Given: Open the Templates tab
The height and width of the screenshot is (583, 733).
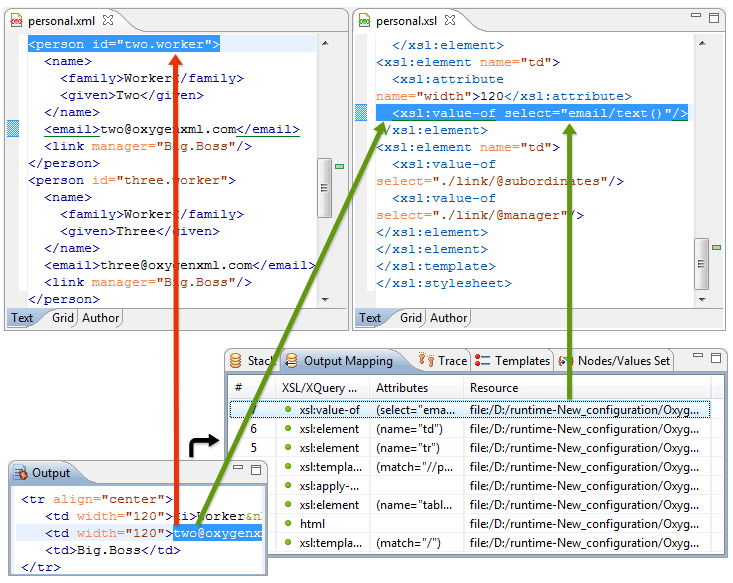Looking at the screenshot, I should pyautogui.click(x=522, y=361).
